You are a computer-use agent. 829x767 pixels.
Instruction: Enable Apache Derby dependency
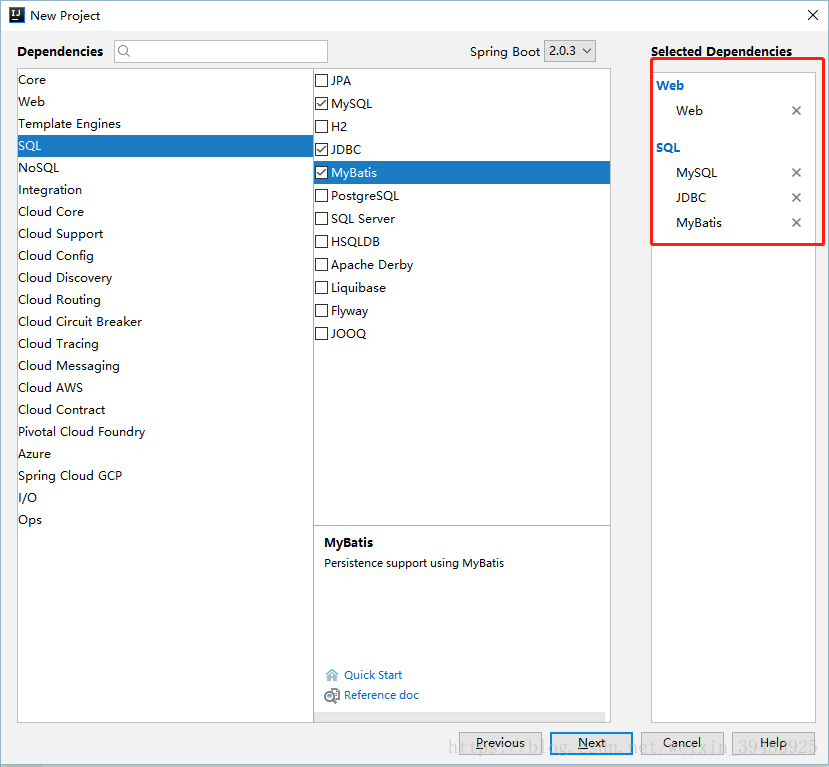point(321,264)
